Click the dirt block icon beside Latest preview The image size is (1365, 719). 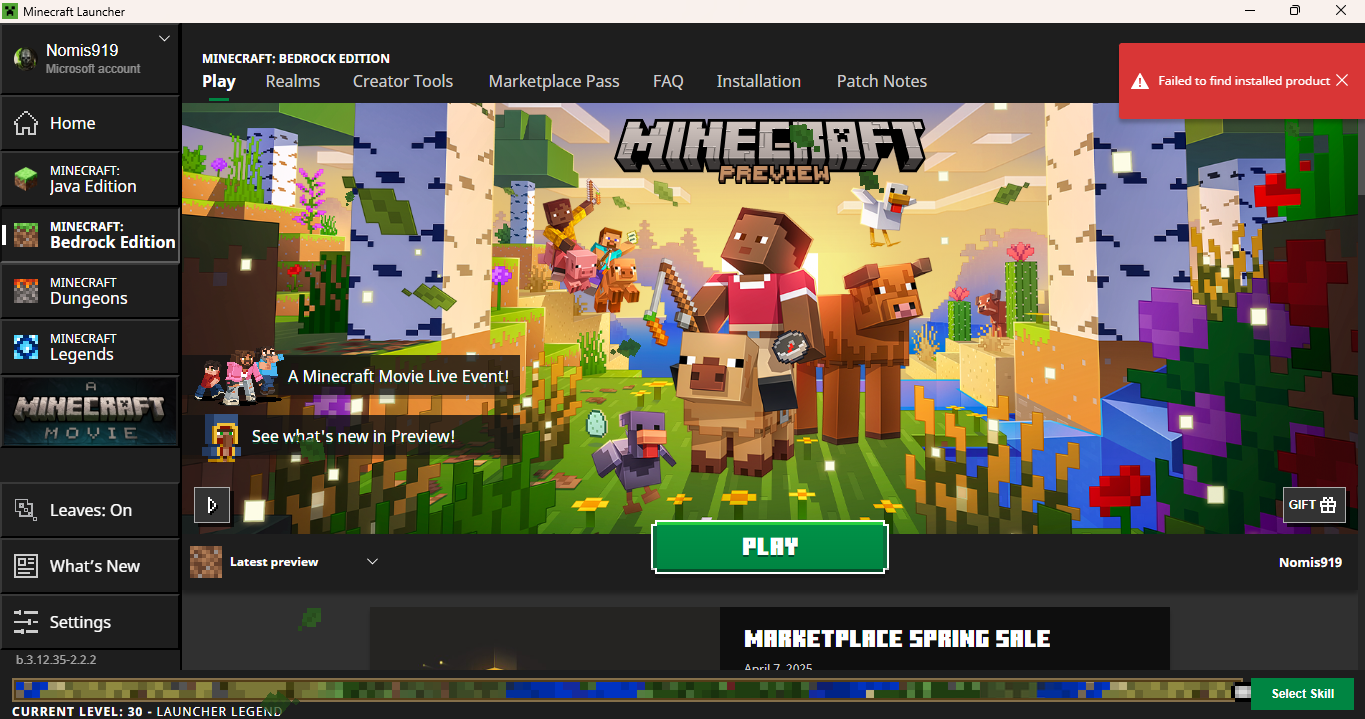coord(206,562)
